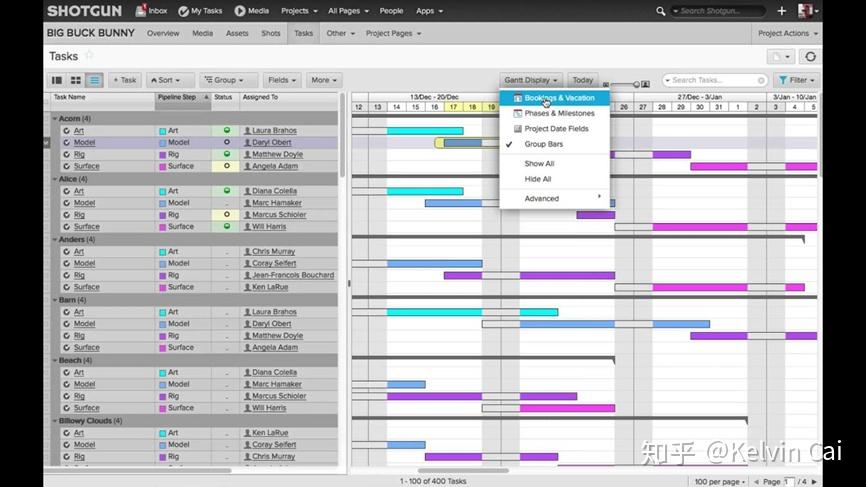
Task: Open the Fields dropdown
Action: 282,80
